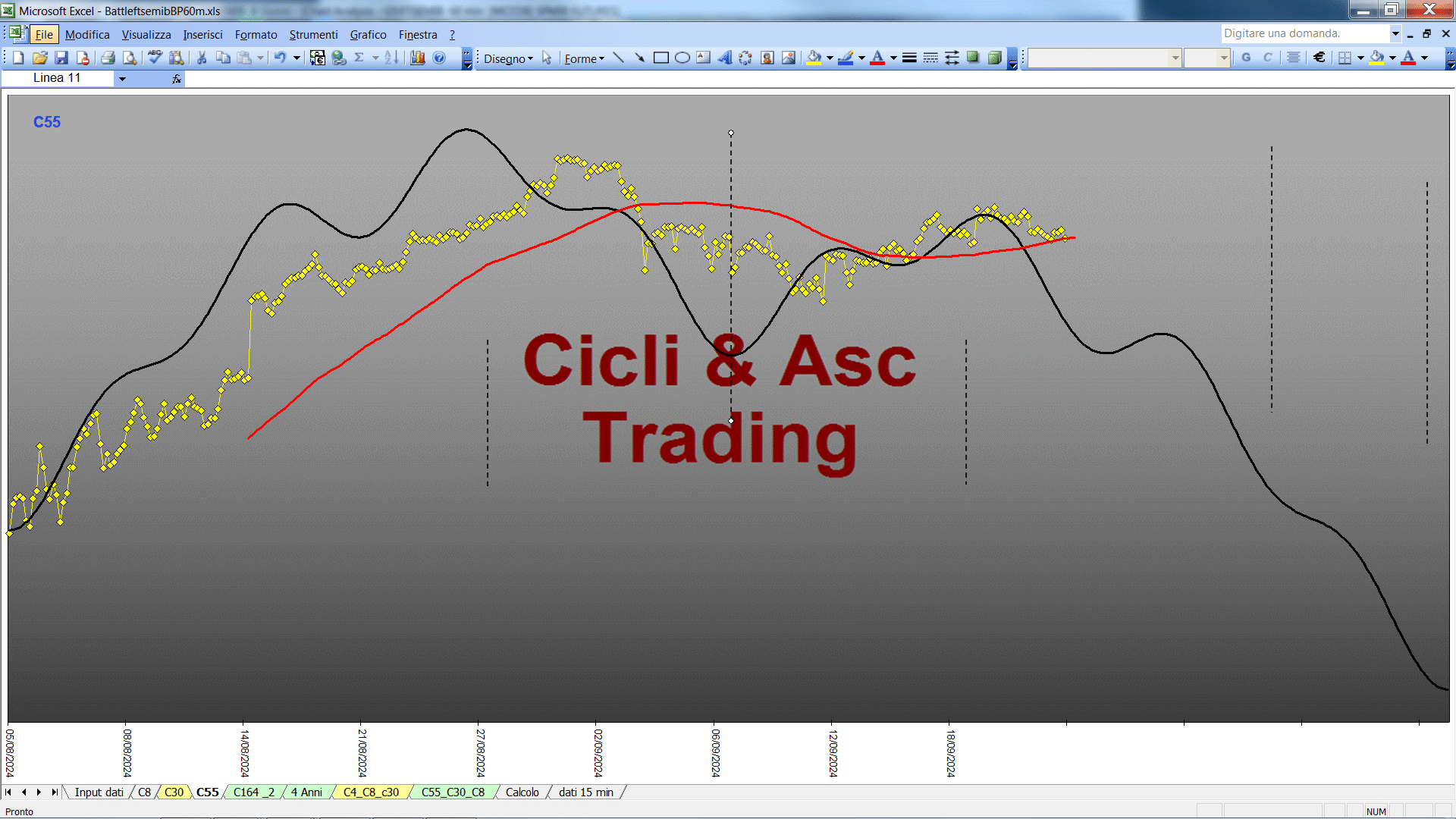
Task: Open the File menu
Action: pyautogui.click(x=44, y=34)
